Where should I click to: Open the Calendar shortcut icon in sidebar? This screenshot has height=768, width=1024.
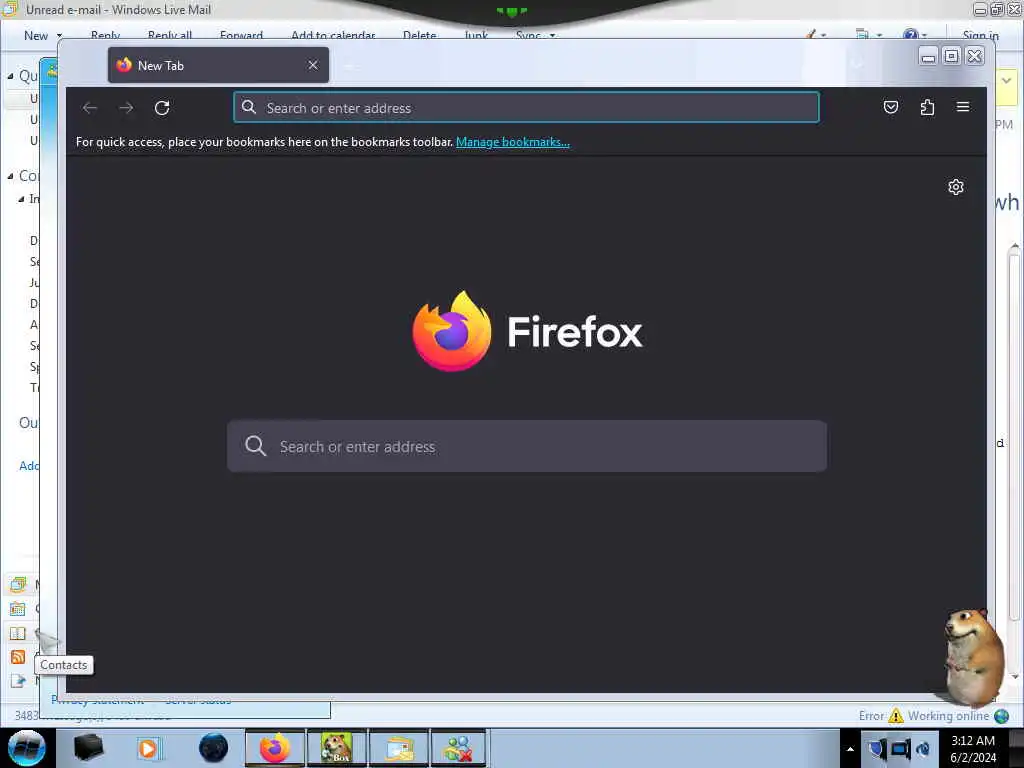(18, 609)
